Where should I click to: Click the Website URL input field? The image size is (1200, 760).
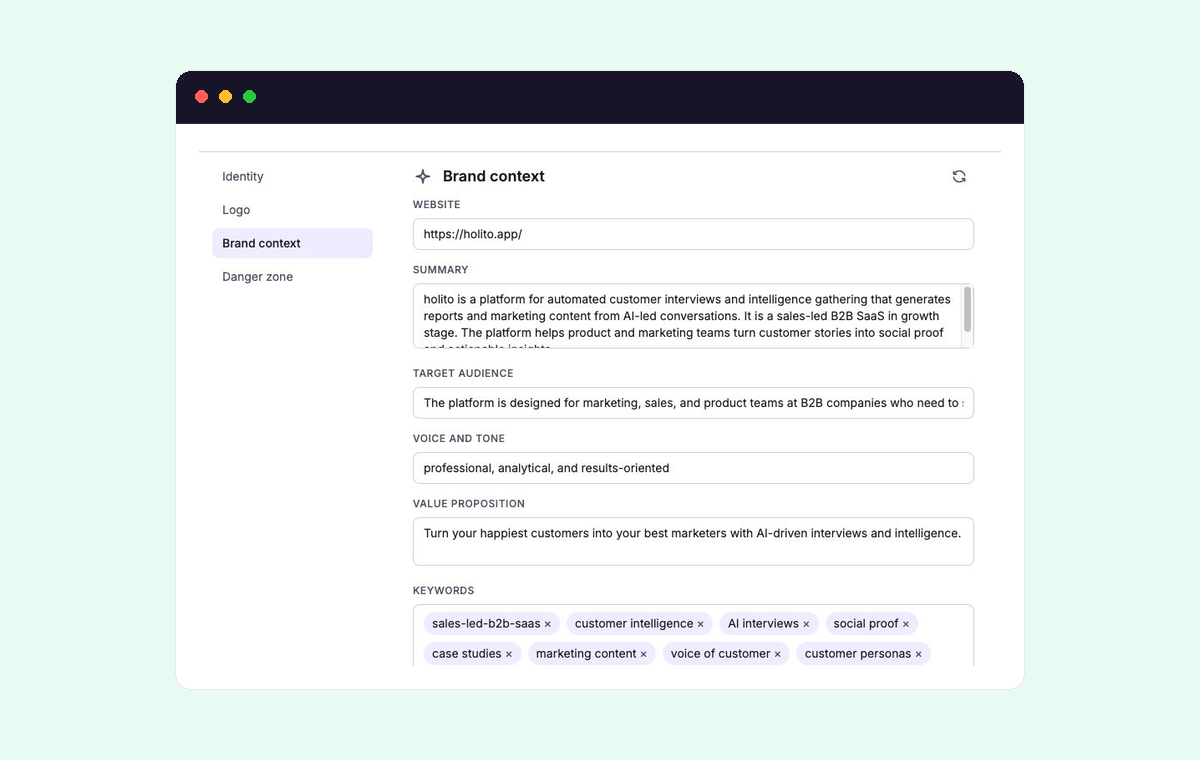click(693, 234)
